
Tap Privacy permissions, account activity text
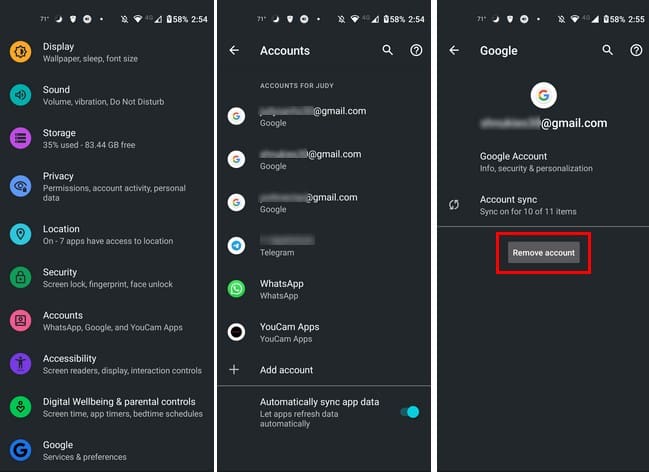114,193
